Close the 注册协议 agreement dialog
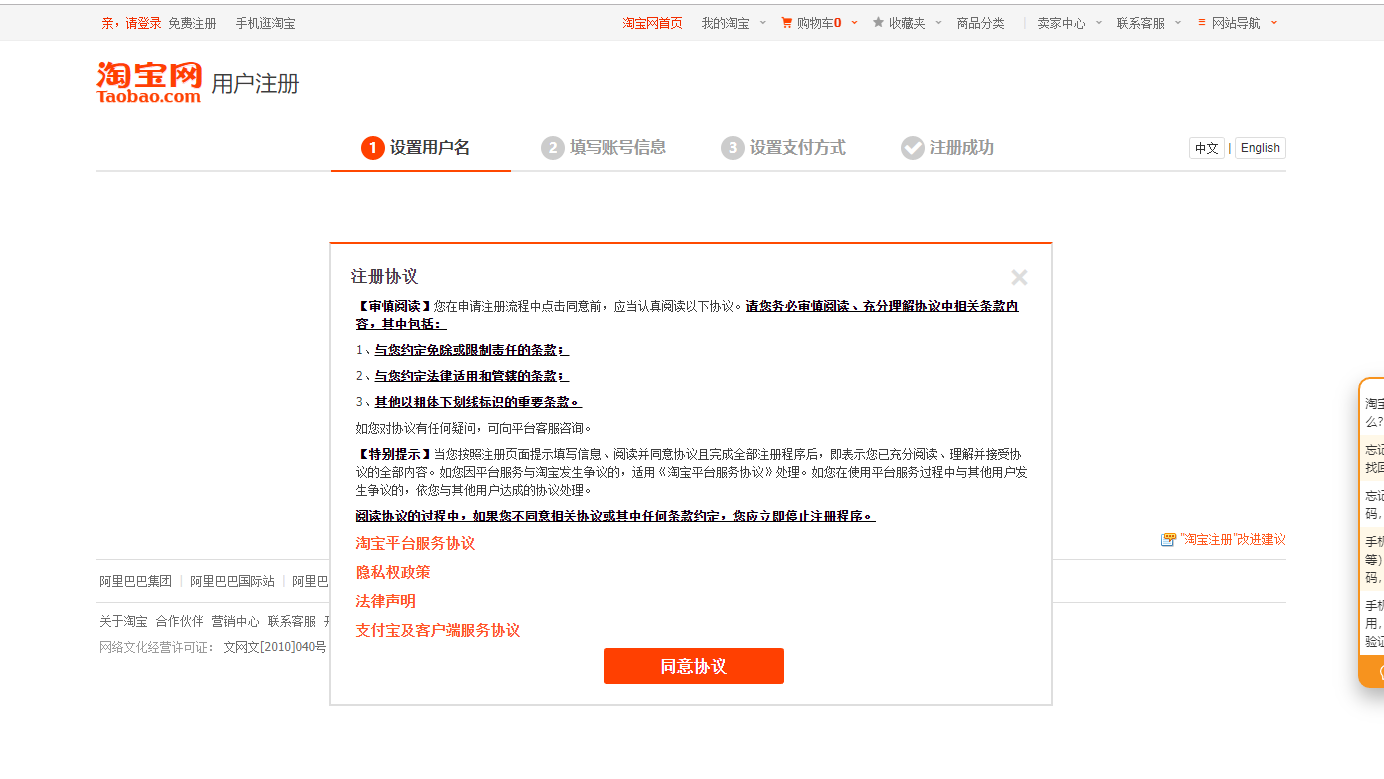This screenshot has height=779, width=1384. coord(1019,277)
